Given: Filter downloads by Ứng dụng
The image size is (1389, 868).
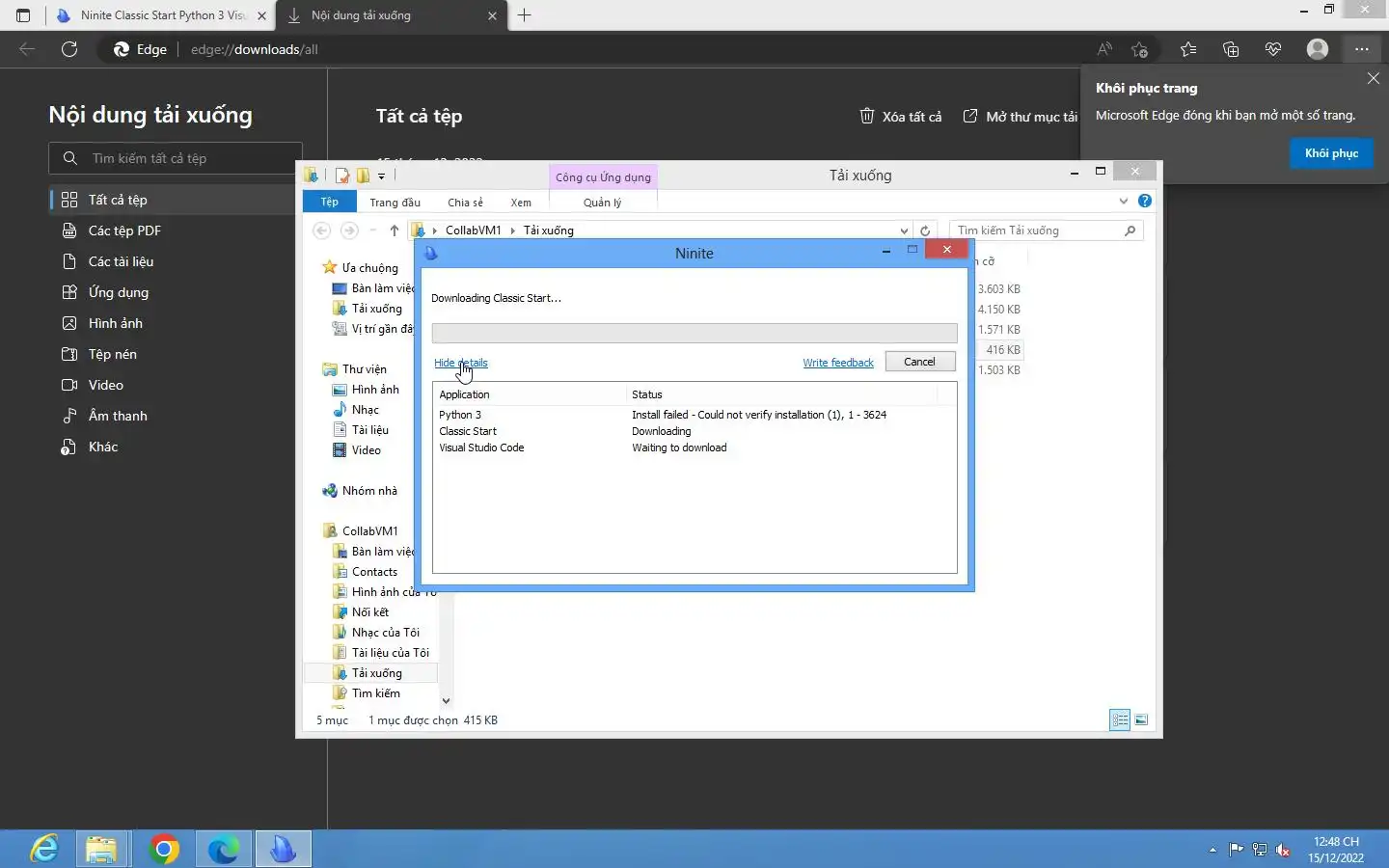Looking at the screenshot, I should pyautogui.click(x=176, y=292).
